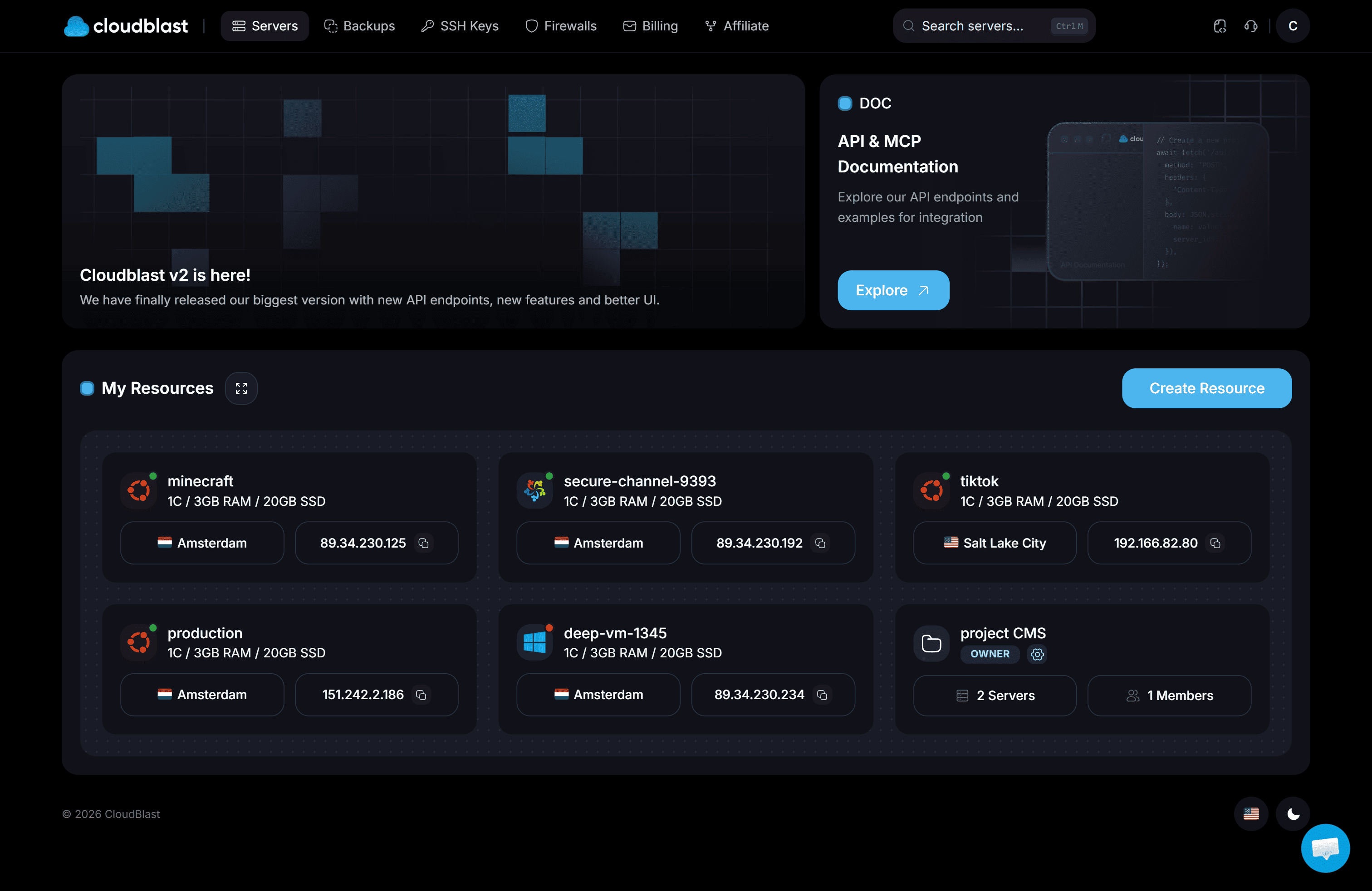Open the language flag selector
Image resolution: width=1372 pixels, height=891 pixels.
coord(1251,813)
